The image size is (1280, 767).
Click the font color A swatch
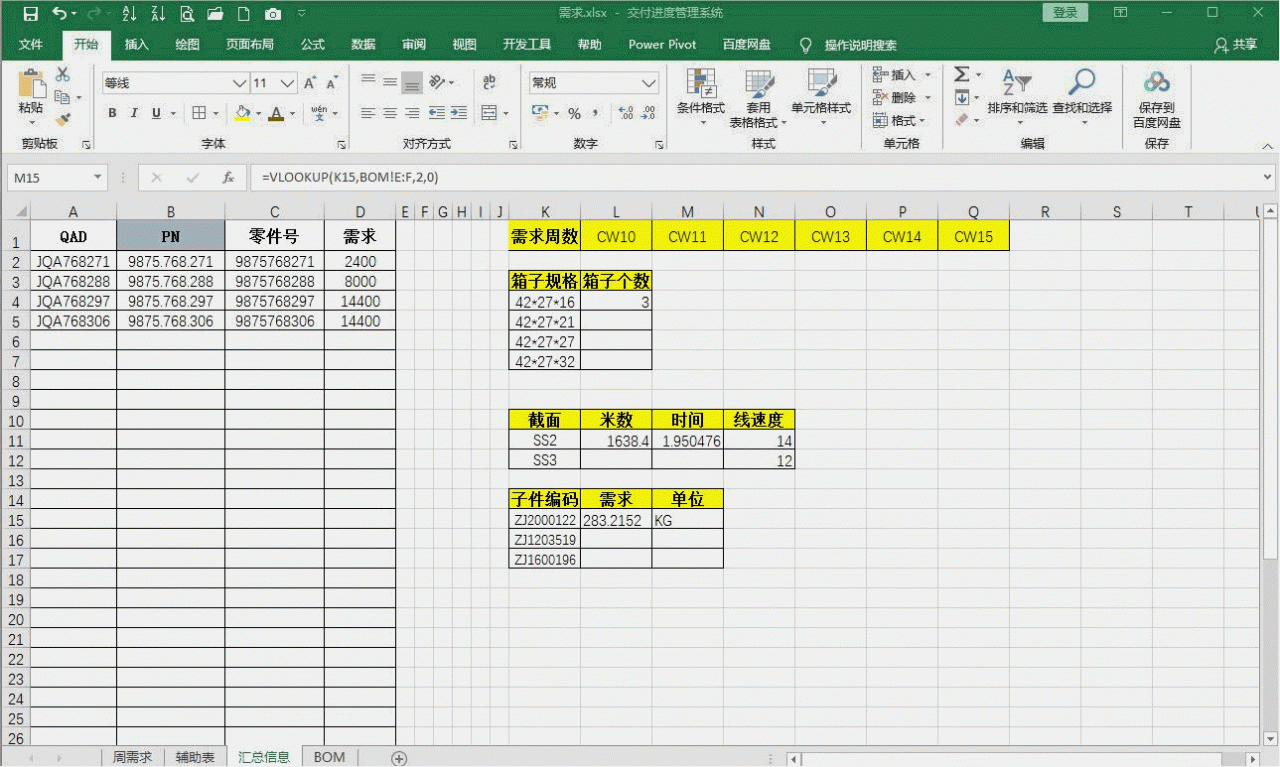coord(276,113)
